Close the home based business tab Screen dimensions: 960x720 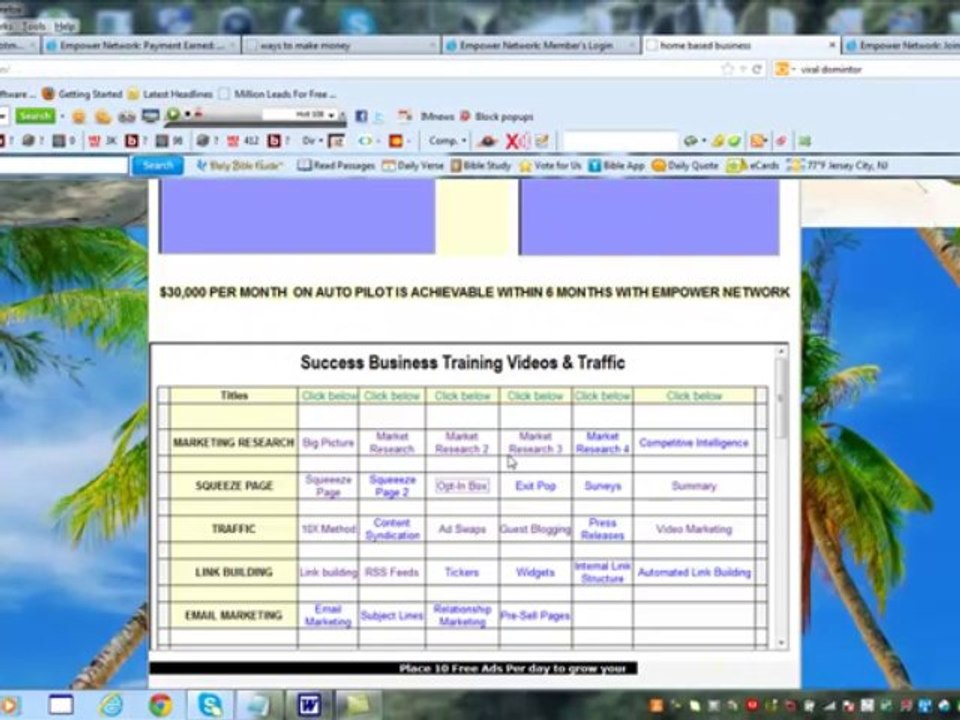click(x=831, y=45)
